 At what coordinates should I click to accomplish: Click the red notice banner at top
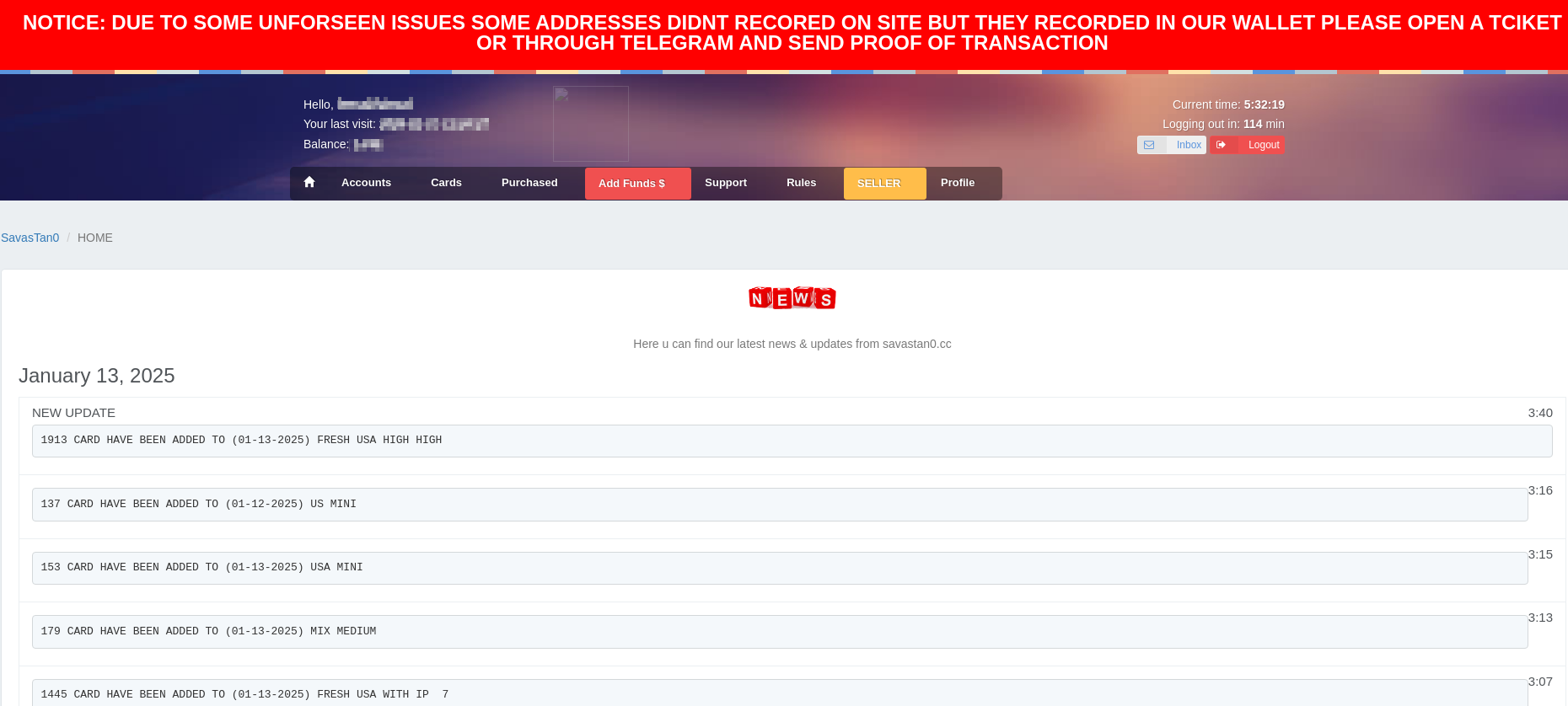(x=784, y=34)
